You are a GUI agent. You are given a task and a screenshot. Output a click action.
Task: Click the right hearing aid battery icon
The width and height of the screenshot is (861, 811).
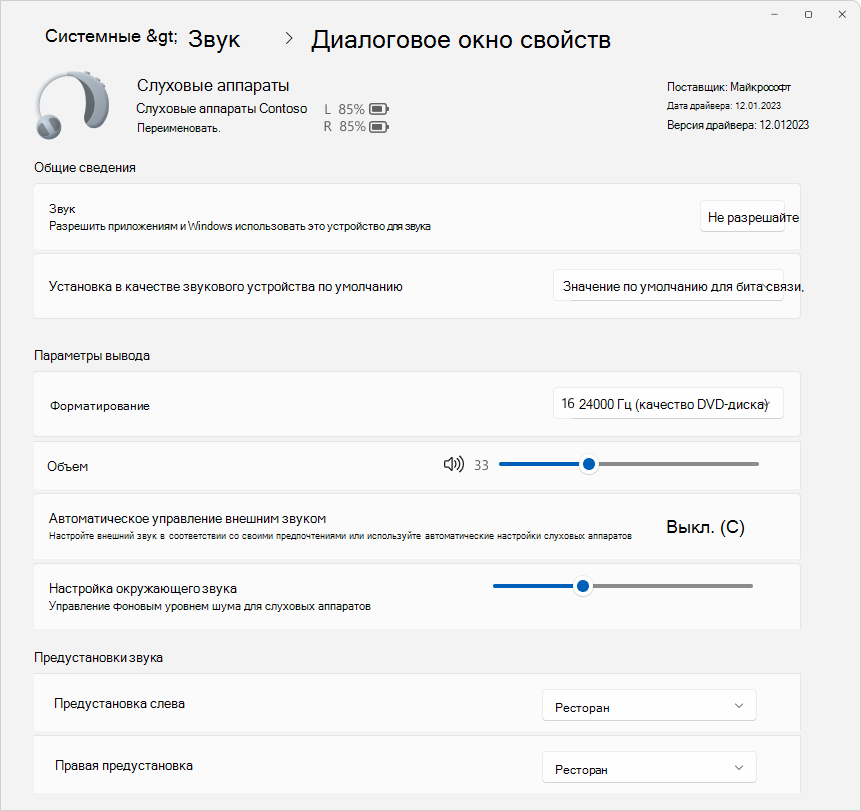tap(379, 127)
